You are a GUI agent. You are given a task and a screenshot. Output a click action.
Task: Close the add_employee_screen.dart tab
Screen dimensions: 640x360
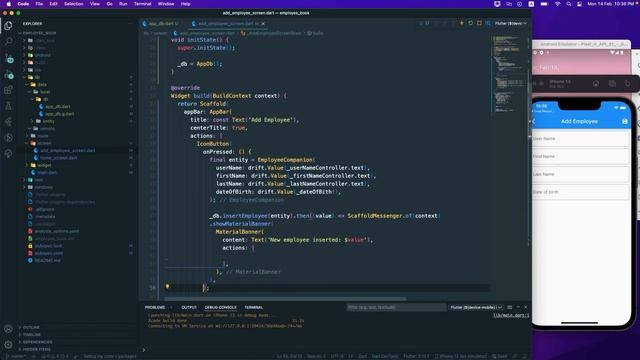click(x=263, y=24)
